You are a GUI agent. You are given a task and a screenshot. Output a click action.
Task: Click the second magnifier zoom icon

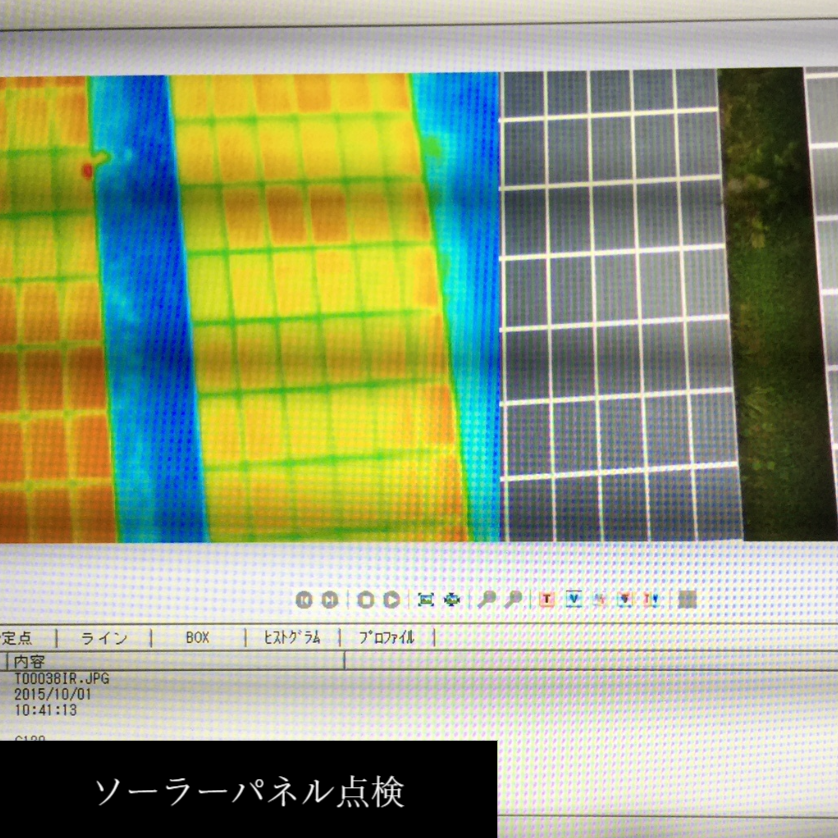coord(513,599)
